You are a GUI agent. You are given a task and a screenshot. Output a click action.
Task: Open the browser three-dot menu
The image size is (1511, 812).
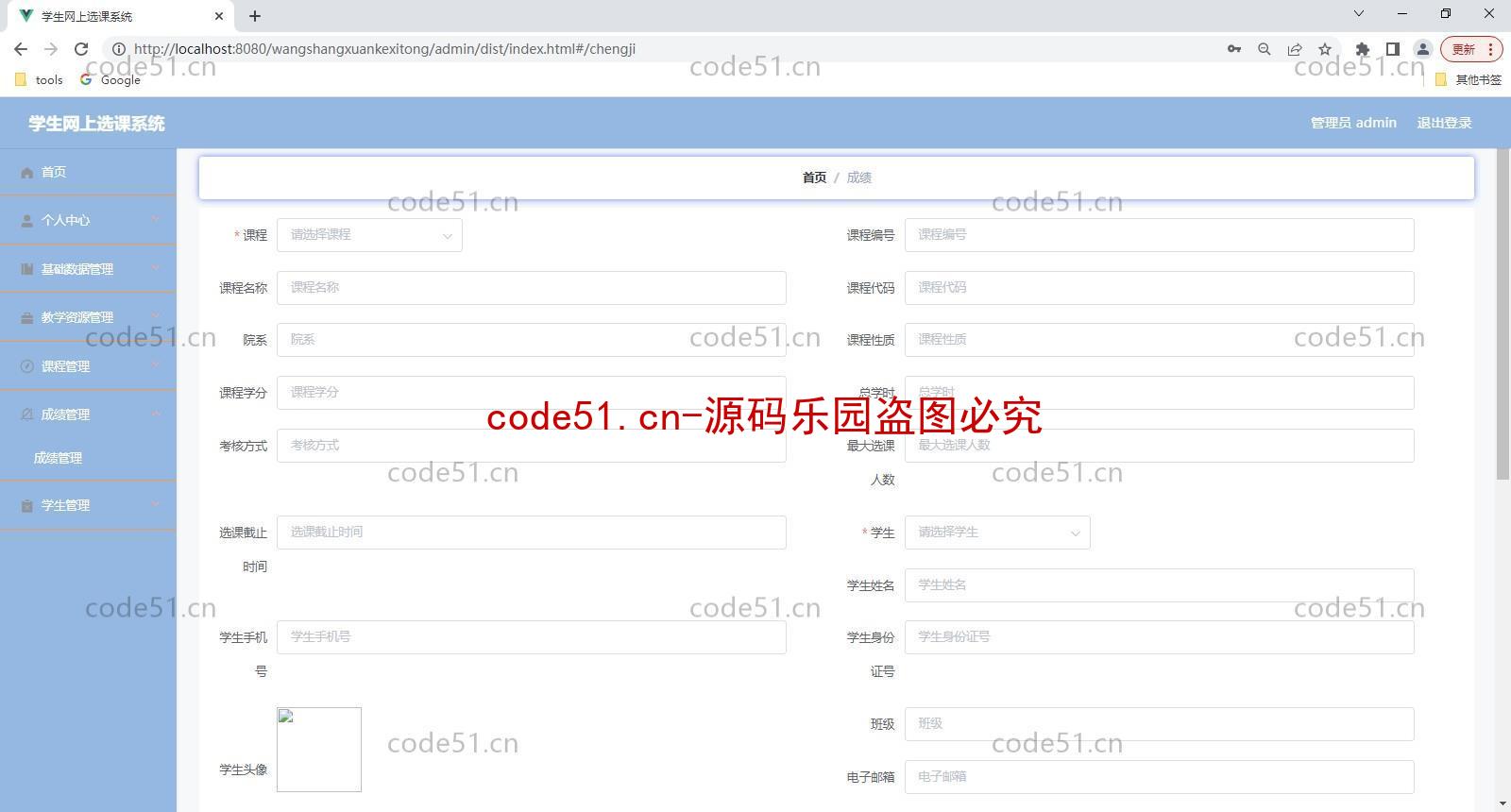[x=1491, y=49]
